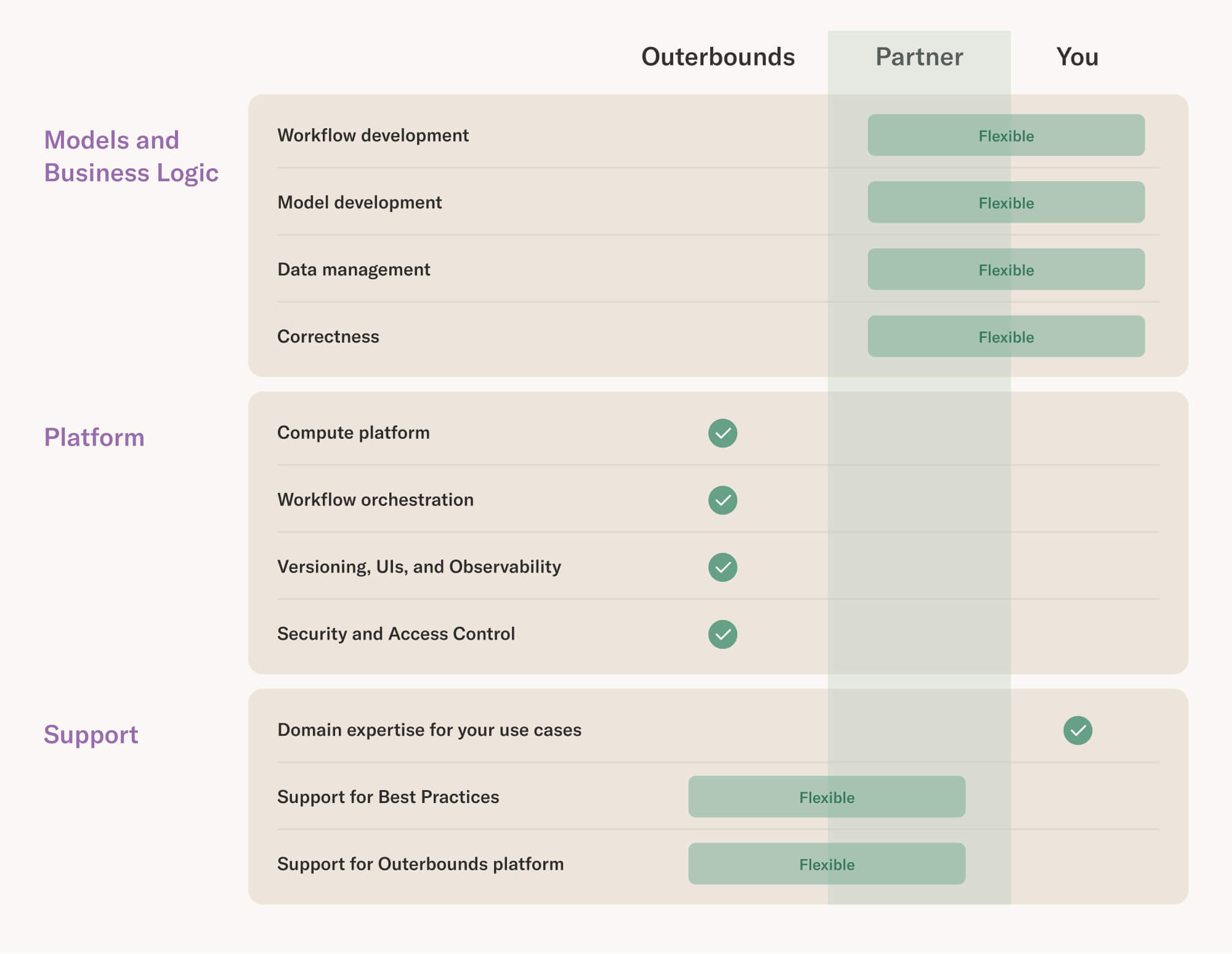Click the Flexible bar for Workflow development
The height and width of the screenshot is (954, 1232).
click(x=1006, y=135)
